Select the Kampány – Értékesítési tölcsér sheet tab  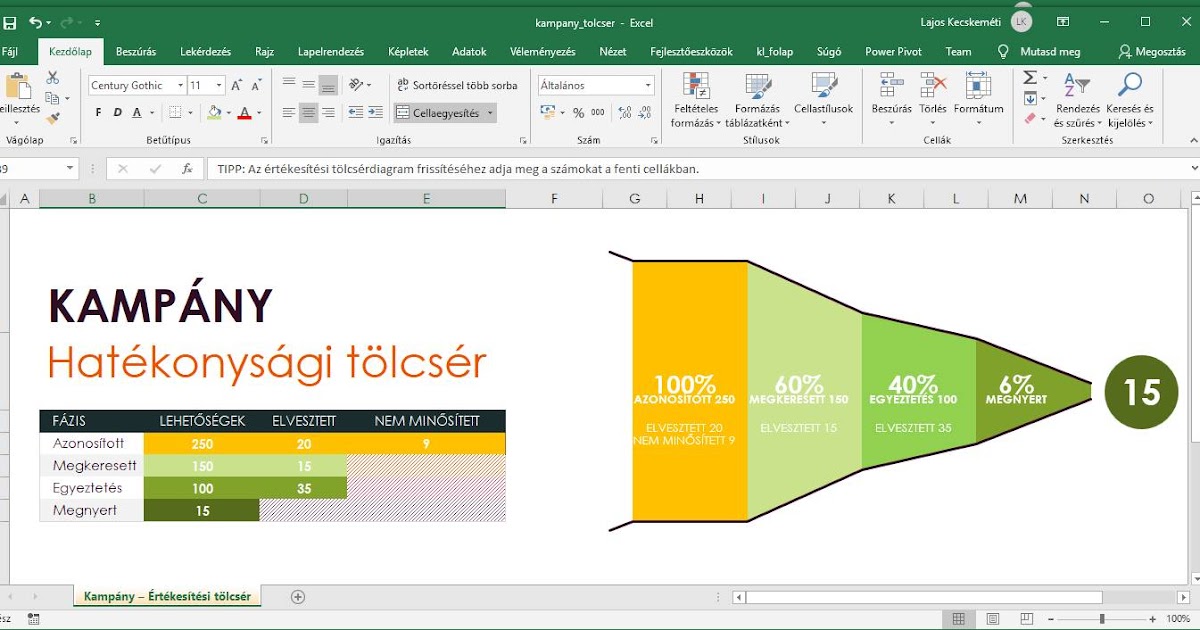click(165, 595)
